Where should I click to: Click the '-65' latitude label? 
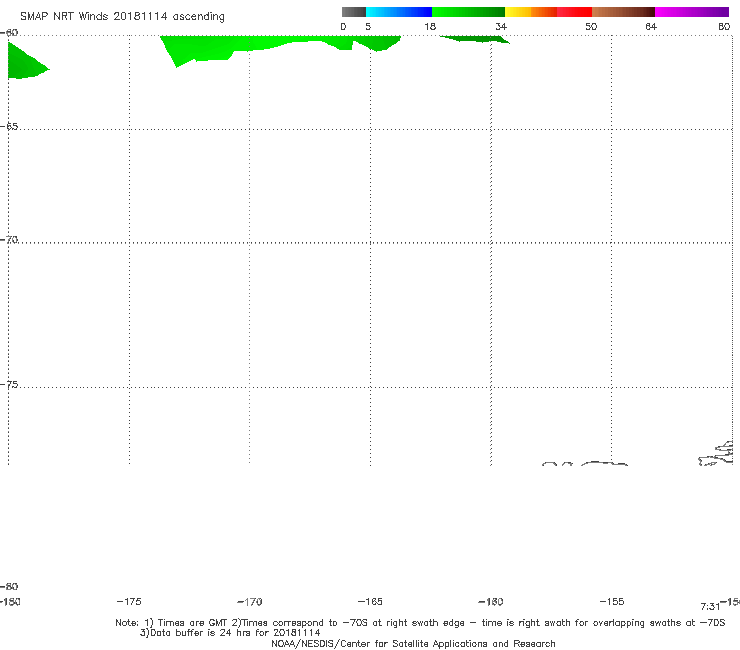[9, 127]
